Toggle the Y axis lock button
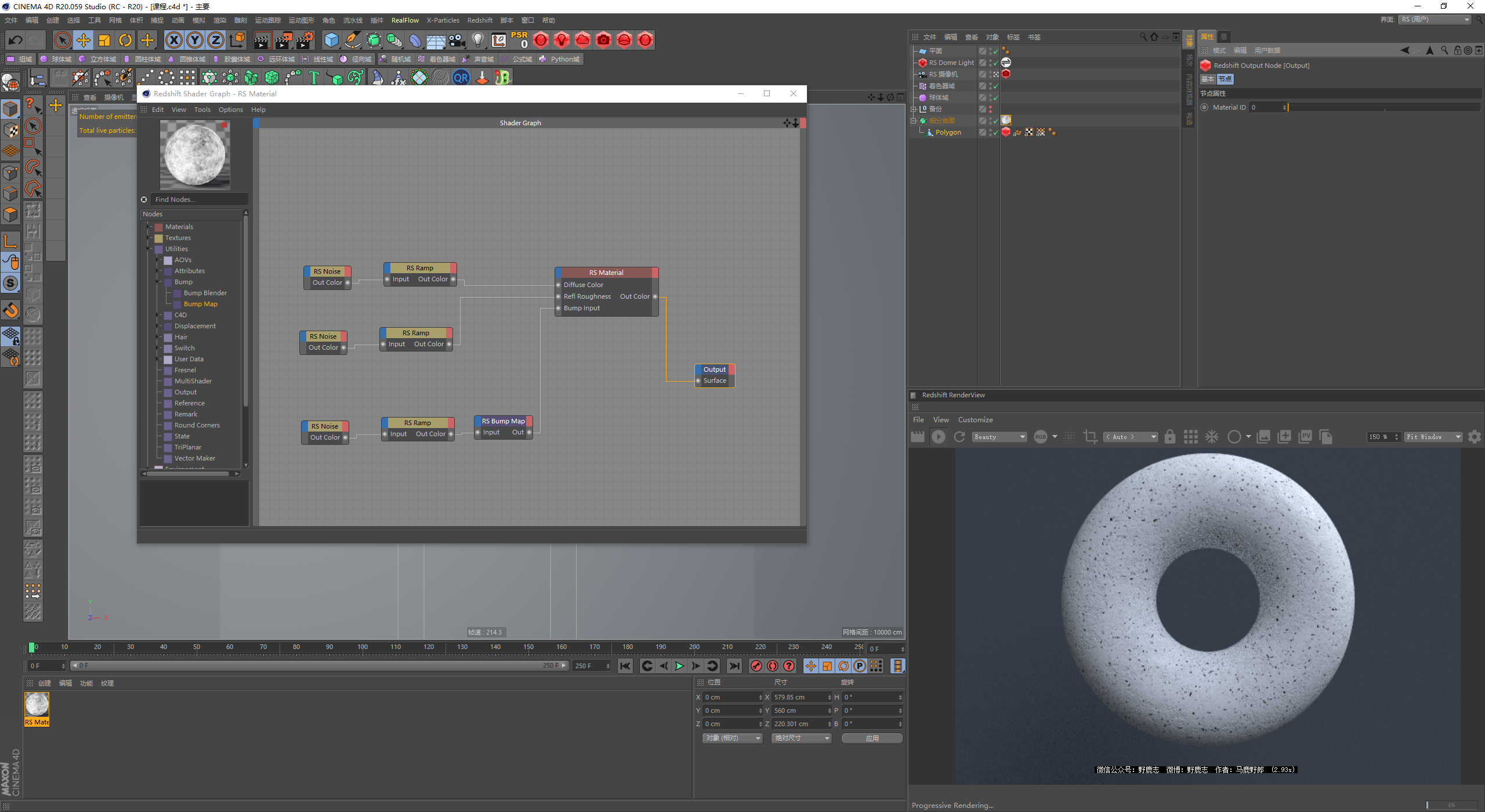The image size is (1485, 812). [x=194, y=40]
